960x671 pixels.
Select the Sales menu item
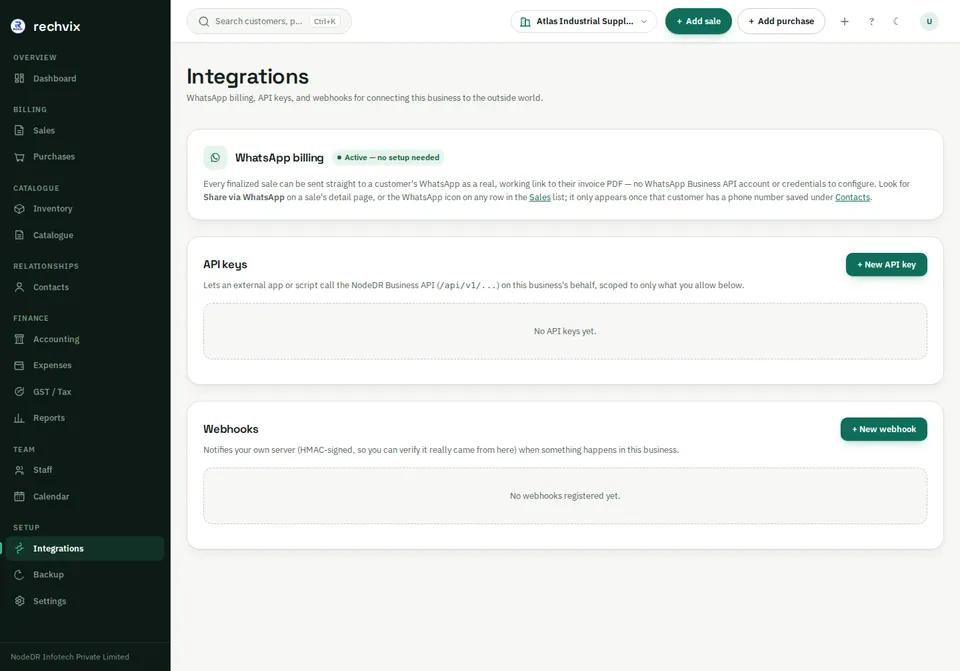84,130
